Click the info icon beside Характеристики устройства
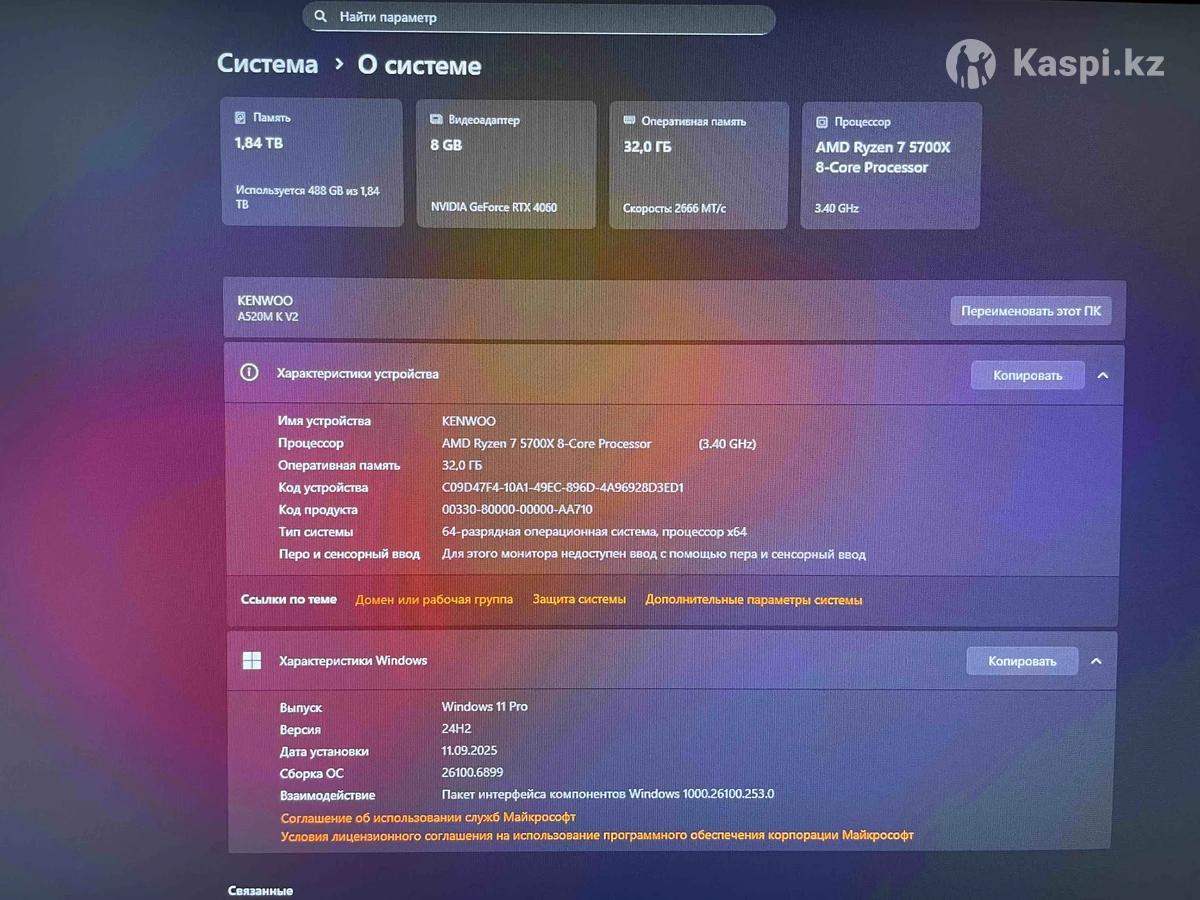 250,373
